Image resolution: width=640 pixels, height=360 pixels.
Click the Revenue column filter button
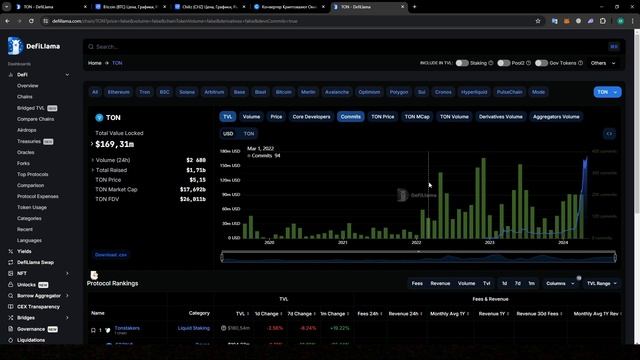[440, 283]
